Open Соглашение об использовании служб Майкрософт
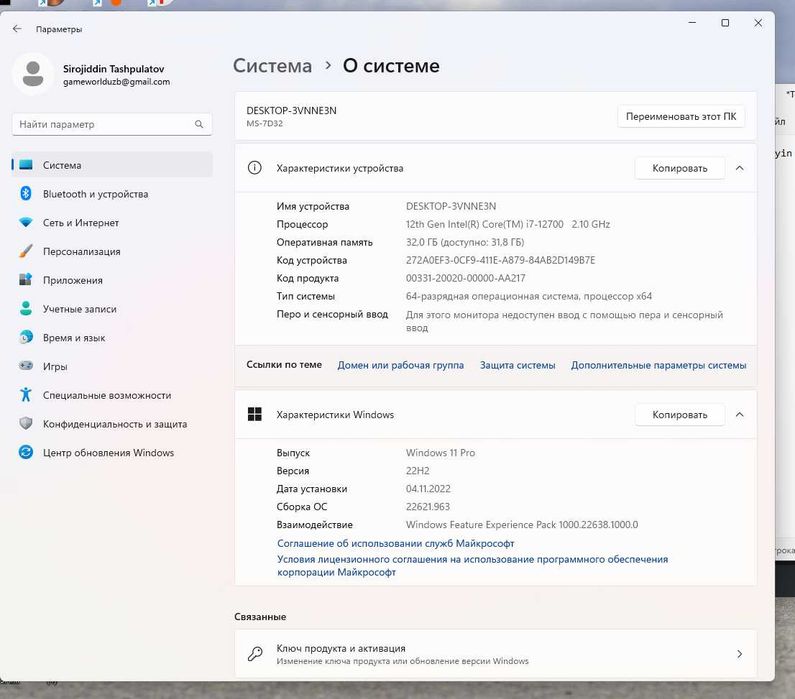This screenshot has height=699, width=795. pyautogui.click(x=395, y=543)
